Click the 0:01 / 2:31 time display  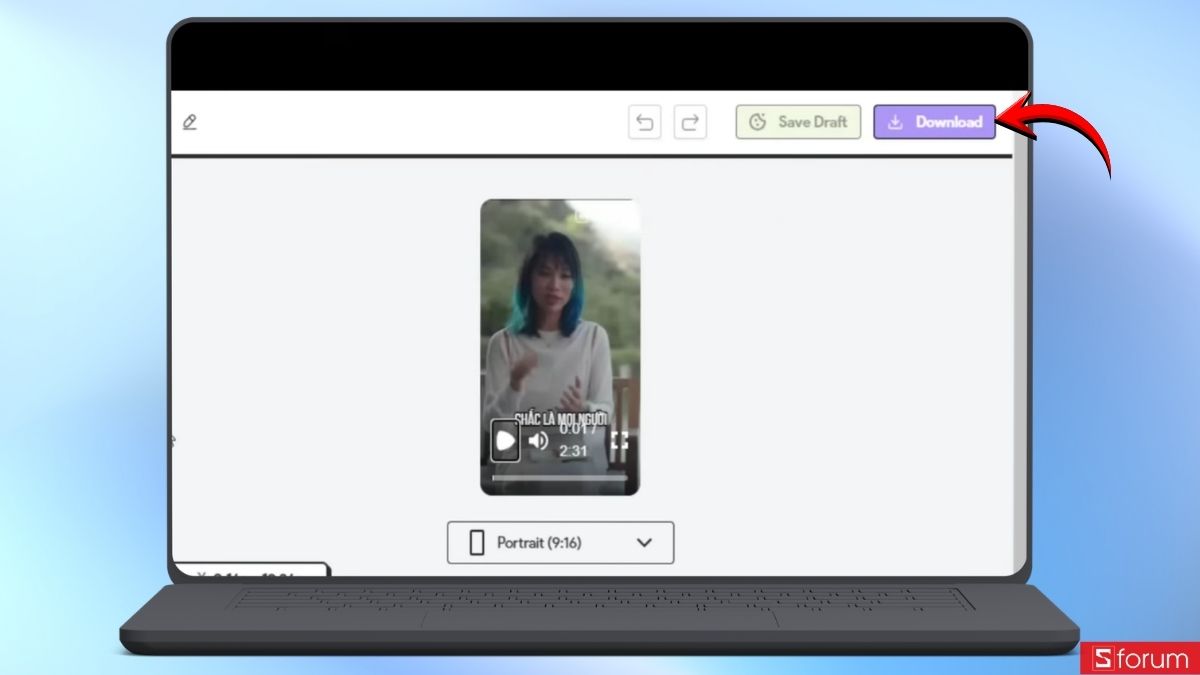point(573,442)
